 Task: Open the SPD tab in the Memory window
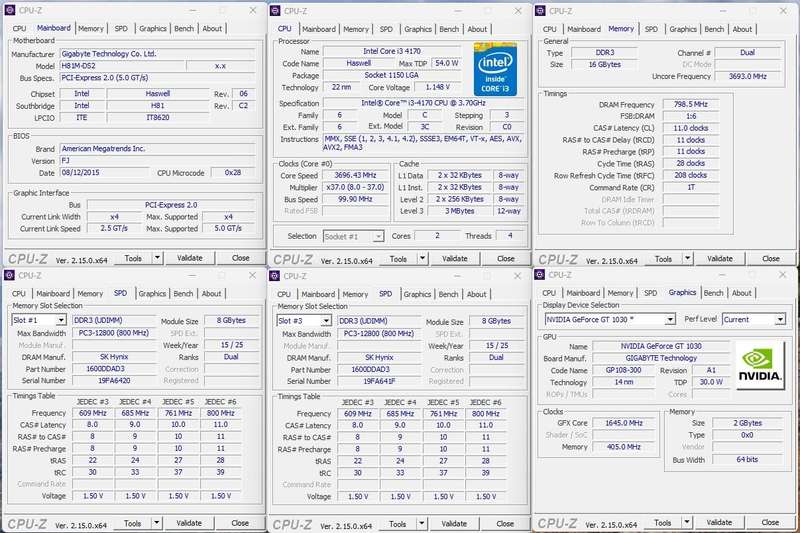pyautogui.click(x=652, y=29)
